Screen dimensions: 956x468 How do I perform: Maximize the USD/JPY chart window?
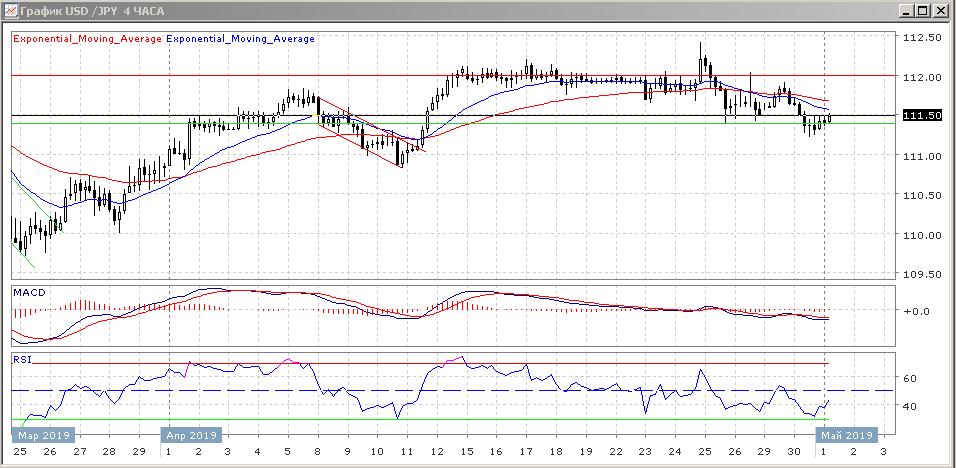pos(924,11)
